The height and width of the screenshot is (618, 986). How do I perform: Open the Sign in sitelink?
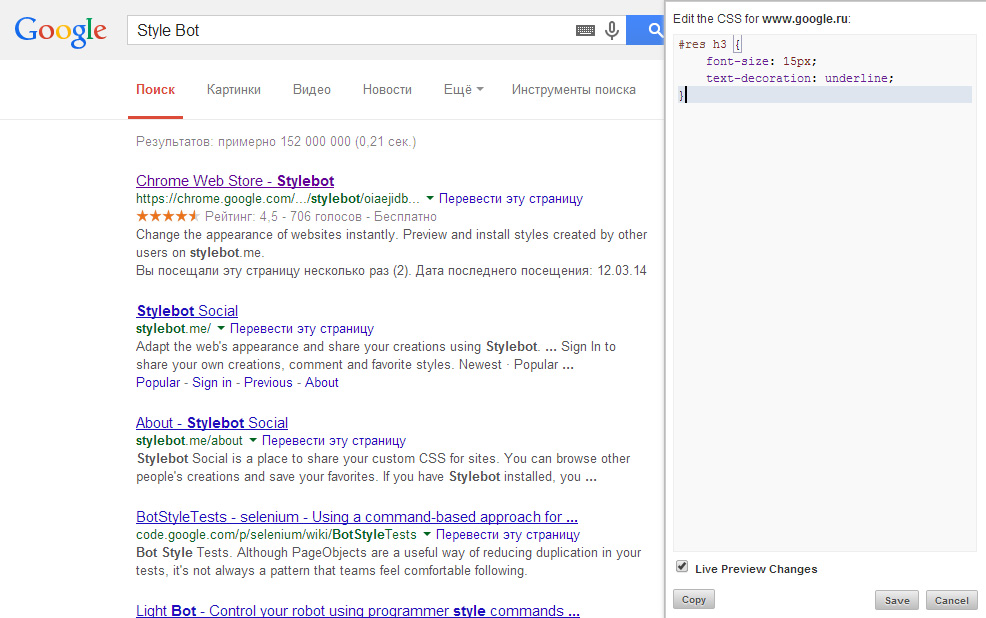(x=212, y=382)
